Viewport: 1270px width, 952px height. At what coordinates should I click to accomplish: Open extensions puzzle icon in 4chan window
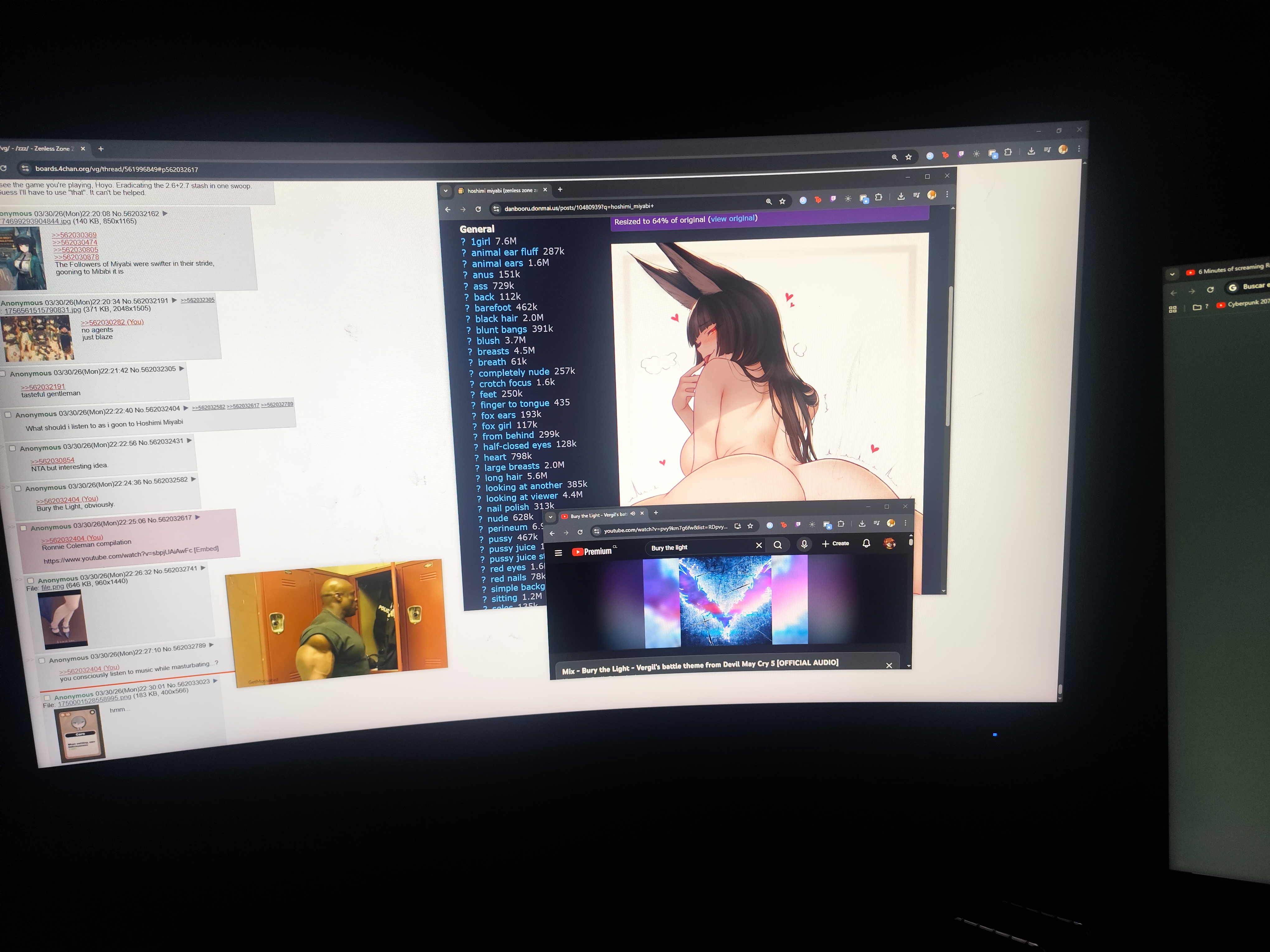click(x=1008, y=152)
